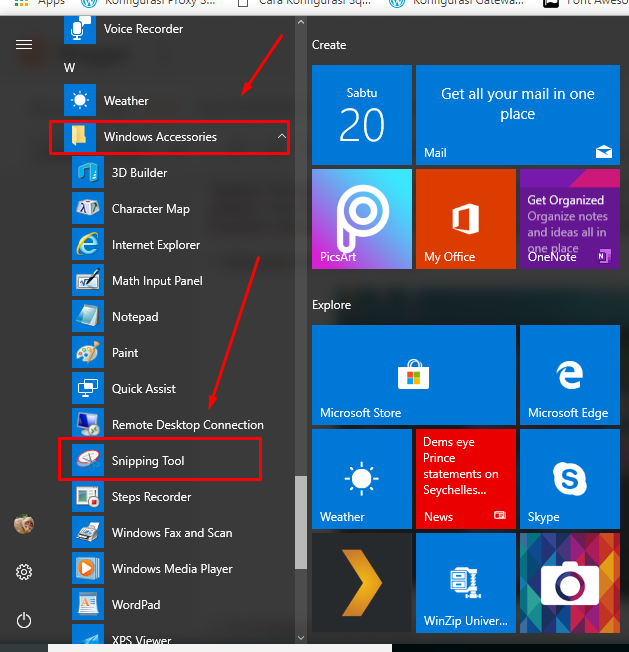Open Remote Desktop Connection icon

click(x=88, y=424)
